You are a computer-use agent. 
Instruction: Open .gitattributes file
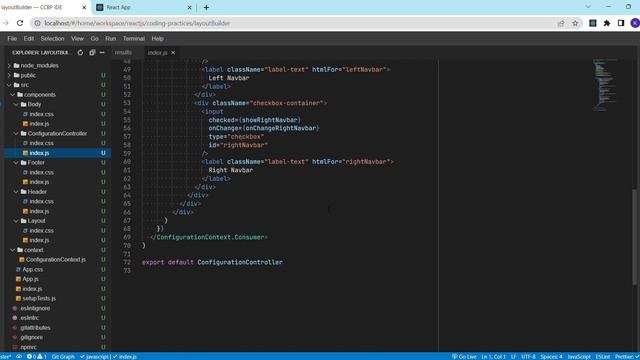35,328
